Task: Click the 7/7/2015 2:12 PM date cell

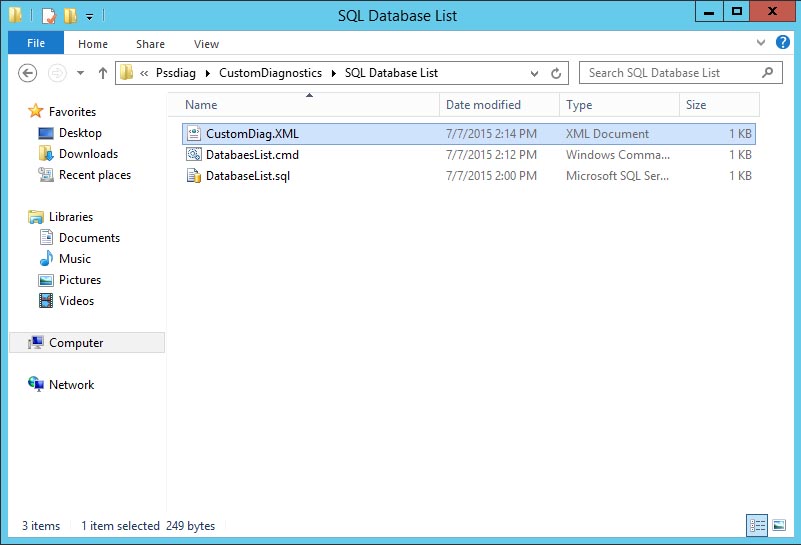Action: coord(491,155)
